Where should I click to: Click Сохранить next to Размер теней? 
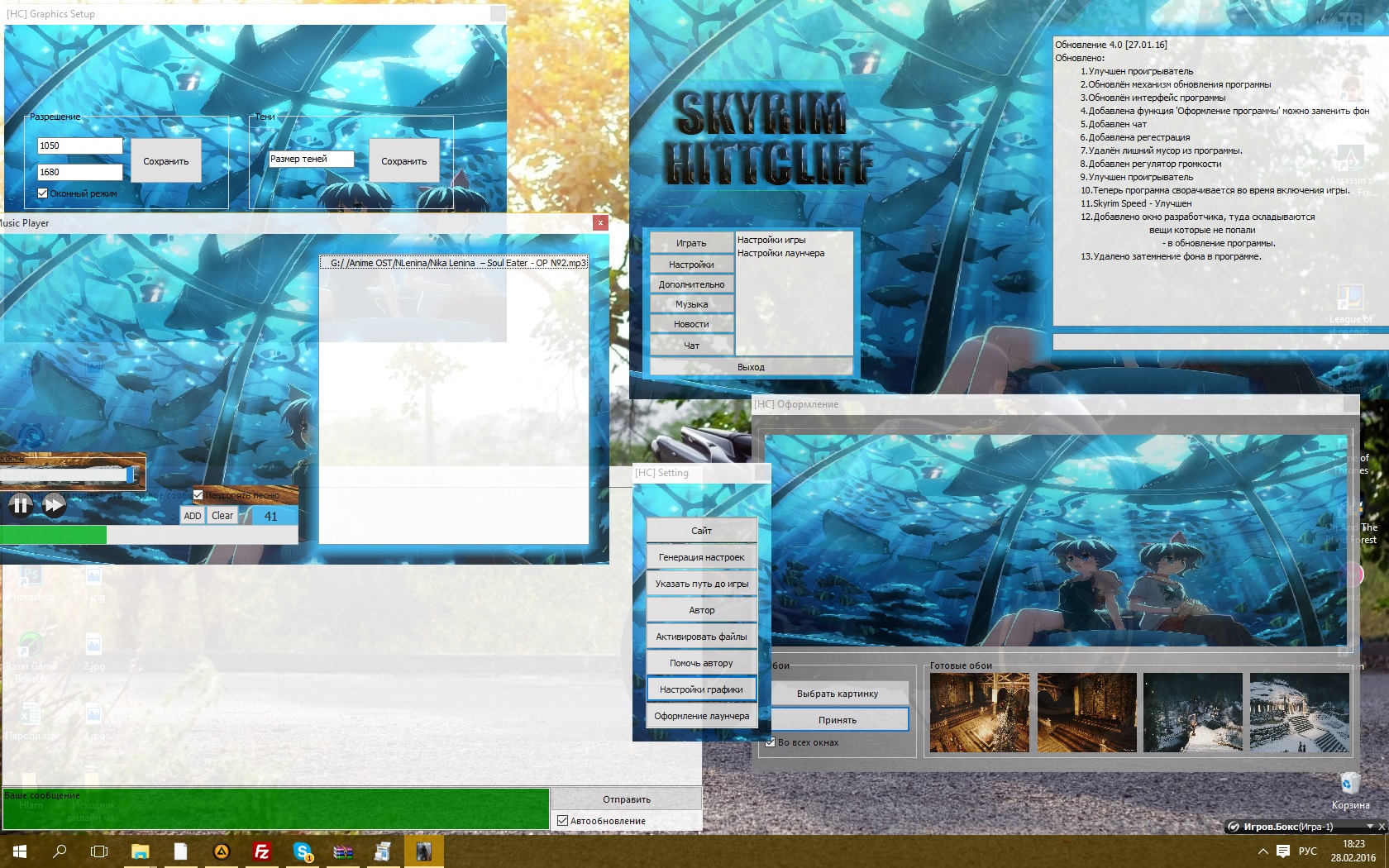click(x=404, y=161)
